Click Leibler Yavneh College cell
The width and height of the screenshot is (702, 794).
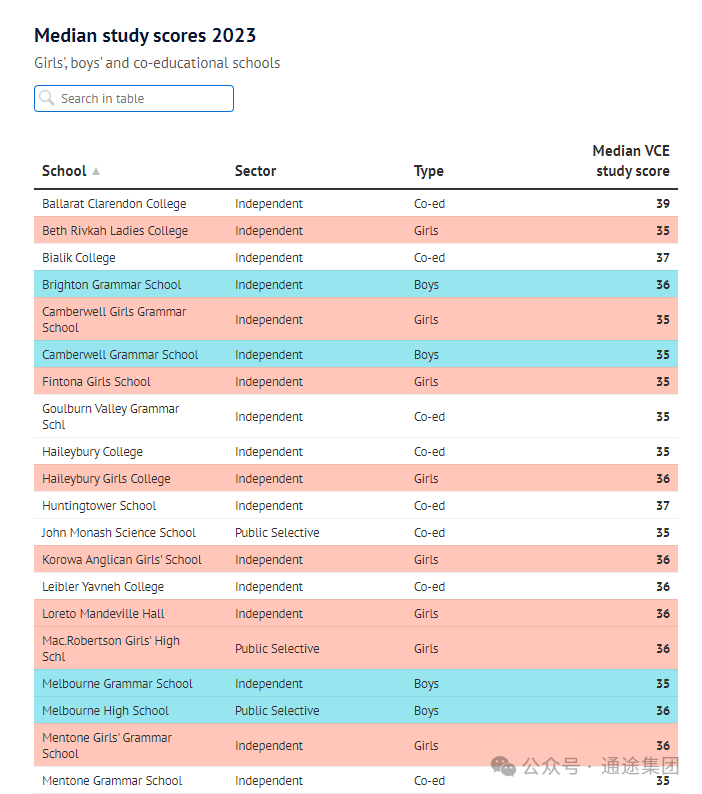(103, 587)
